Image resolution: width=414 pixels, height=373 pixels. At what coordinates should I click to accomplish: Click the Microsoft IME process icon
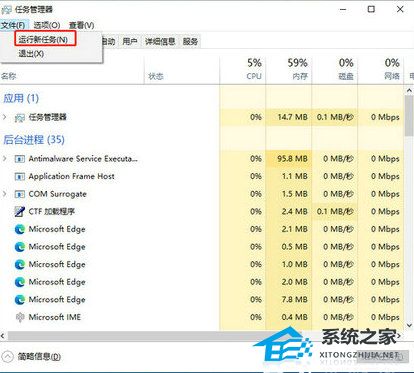tap(20, 317)
